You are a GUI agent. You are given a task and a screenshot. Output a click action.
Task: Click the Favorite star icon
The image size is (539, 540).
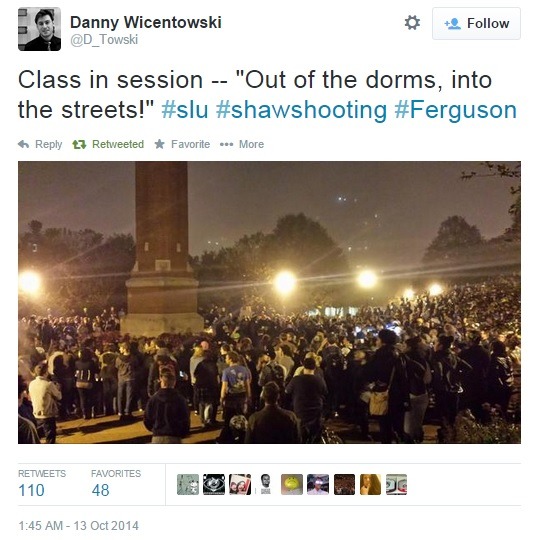tap(159, 144)
